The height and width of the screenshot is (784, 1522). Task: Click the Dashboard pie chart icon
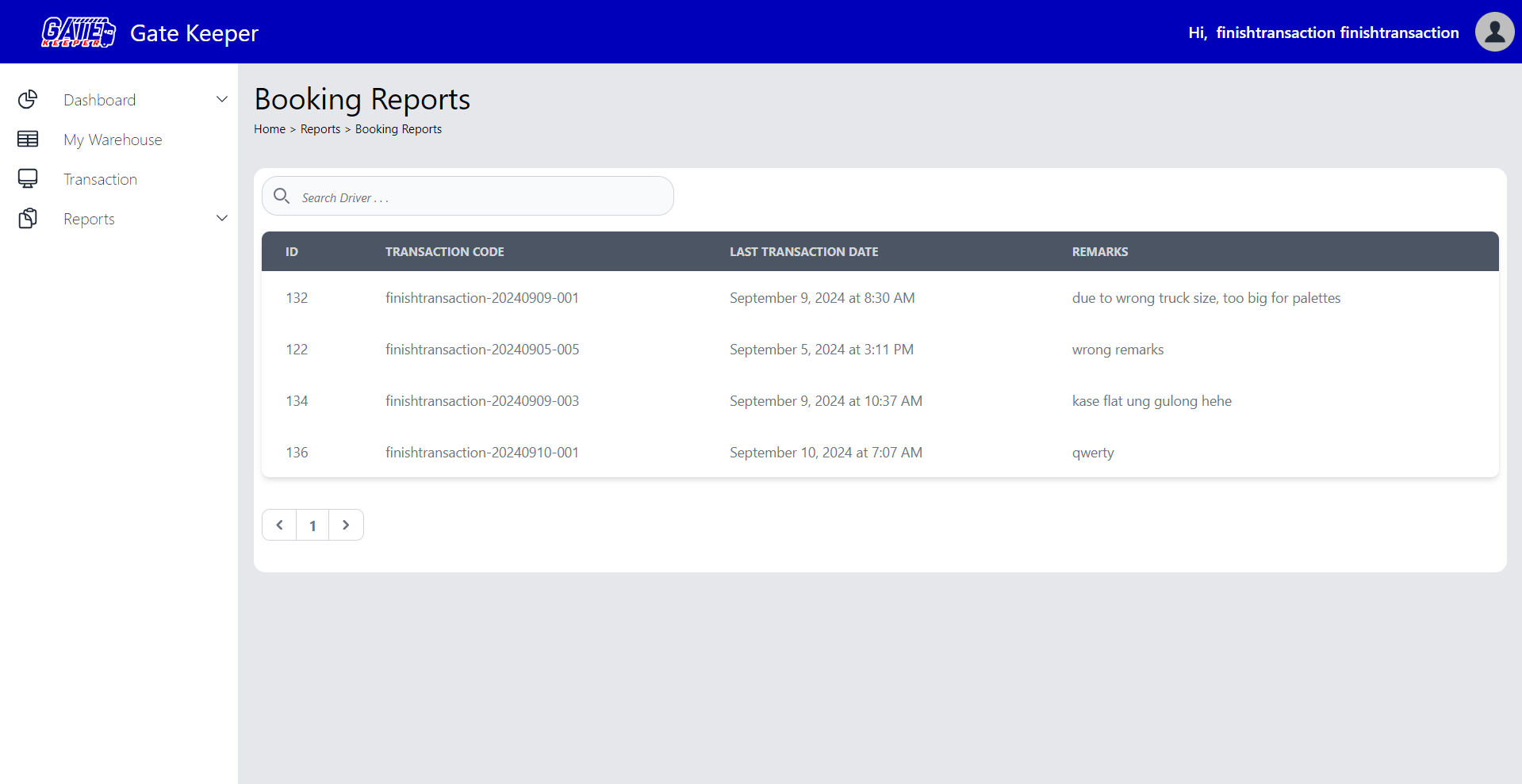point(28,100)
